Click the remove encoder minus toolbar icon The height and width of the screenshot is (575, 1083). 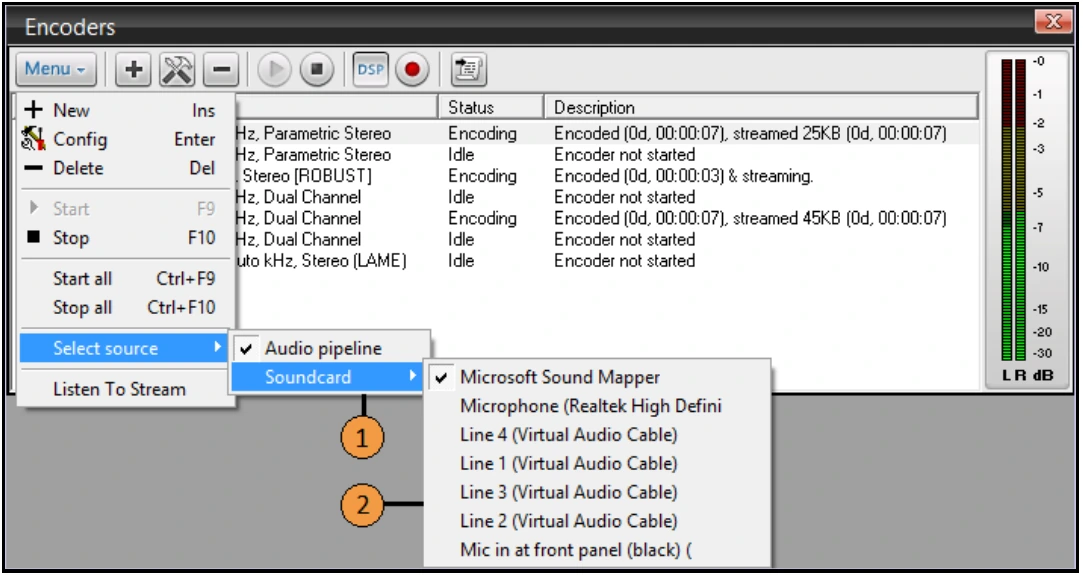tap(221, 70)
